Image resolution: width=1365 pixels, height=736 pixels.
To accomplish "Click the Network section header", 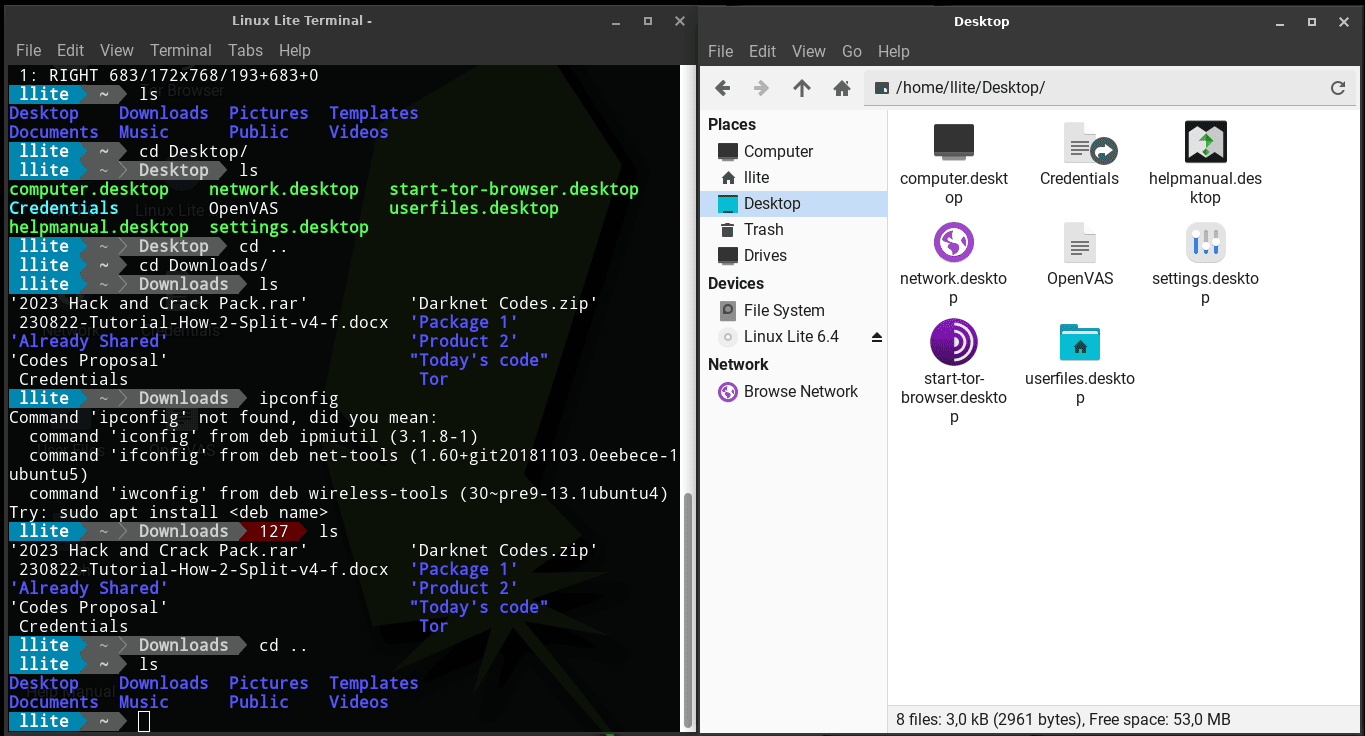I will click(x=738, y=365).
